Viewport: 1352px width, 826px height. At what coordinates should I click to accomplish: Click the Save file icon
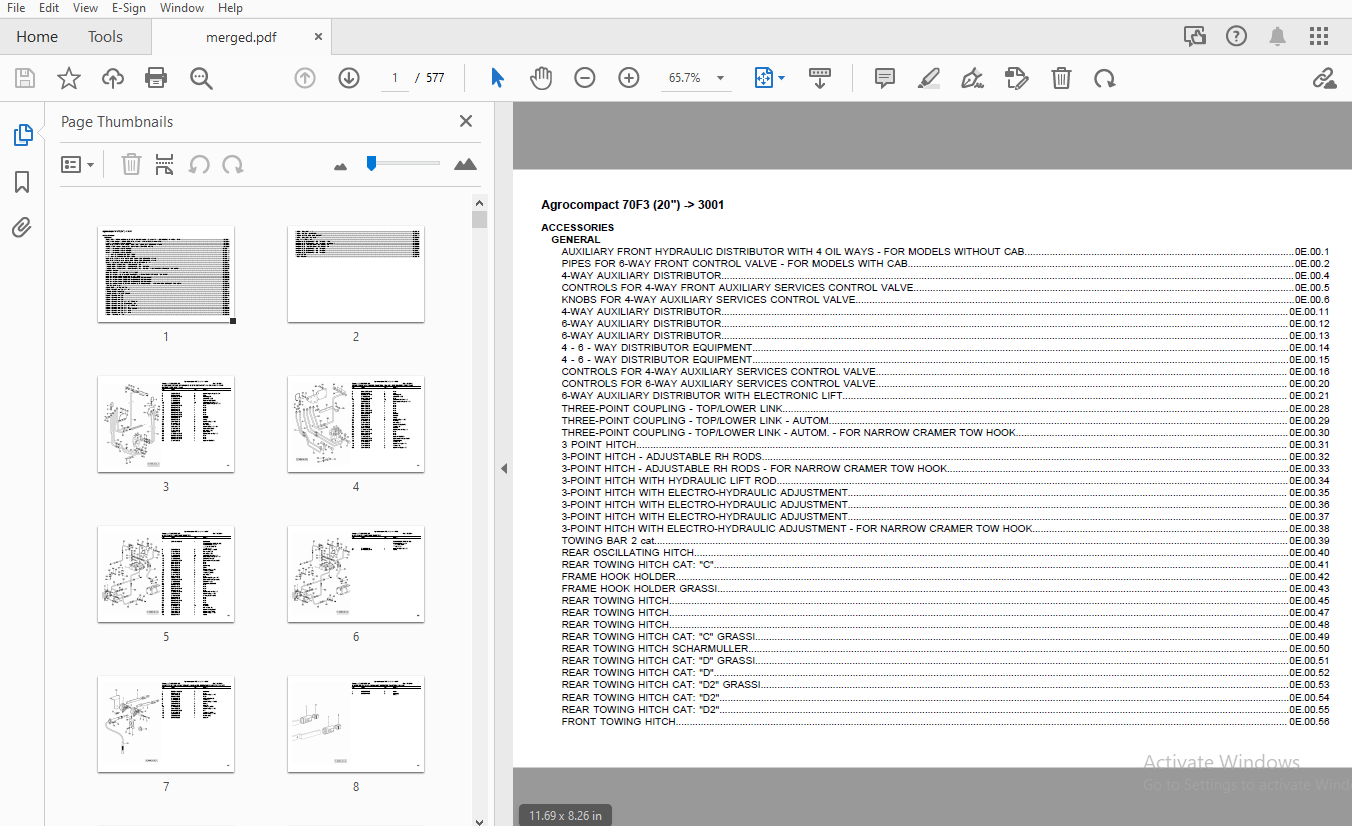pyautogui.click(x=25, y=78)
